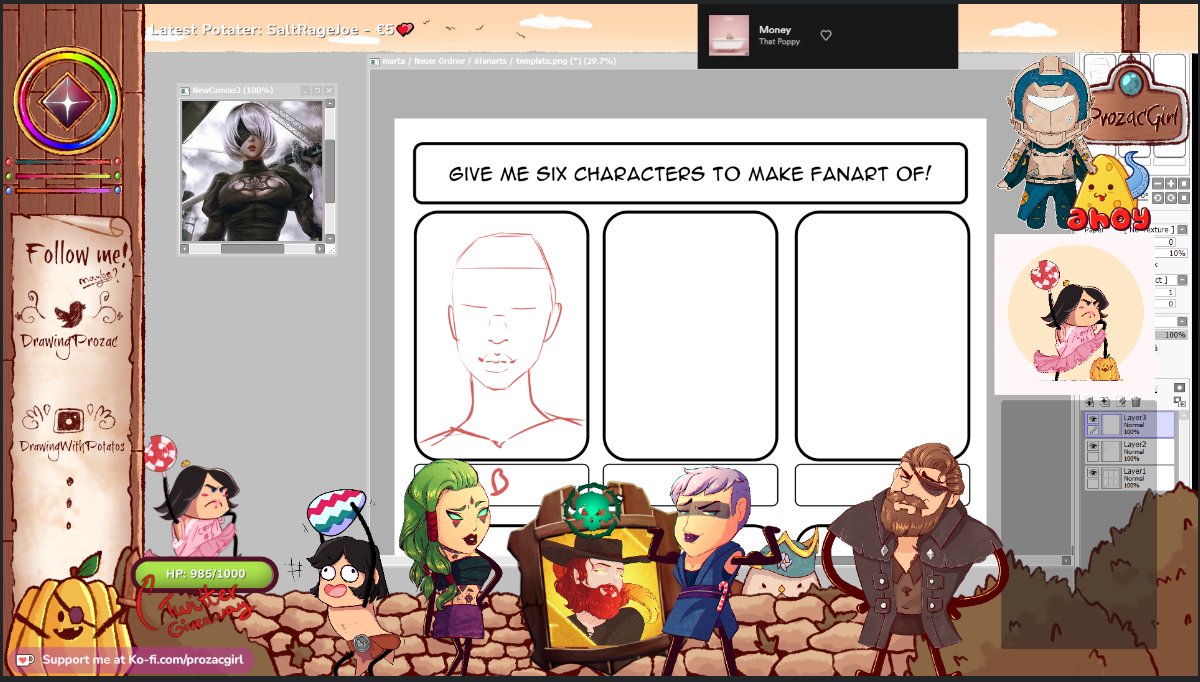Click the Layer1 thumbnail preview
Viewport: 1200px width, 682px height.
(1112, 478)
